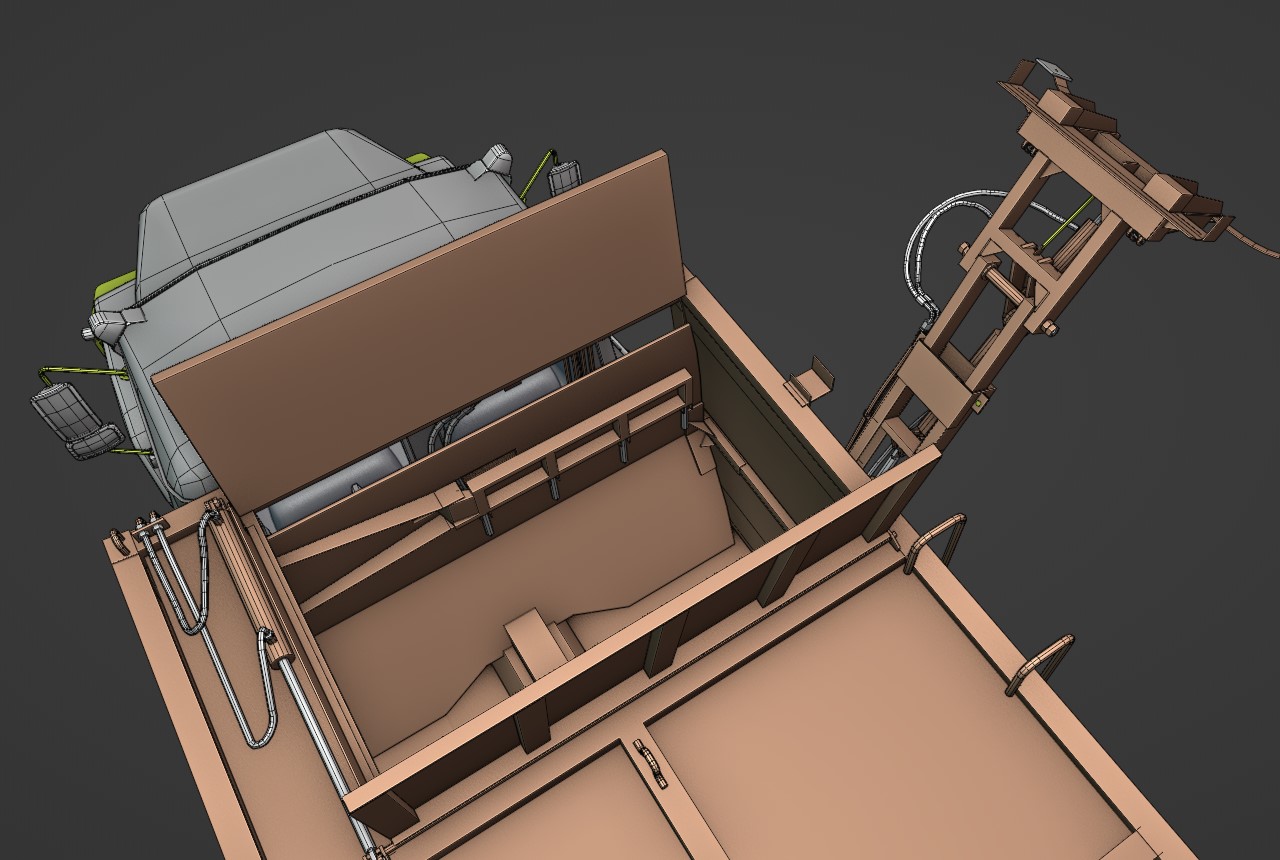Click the small door handle between roof panels
Viewport: 1280px width, 860px height.
click(650, 763)
